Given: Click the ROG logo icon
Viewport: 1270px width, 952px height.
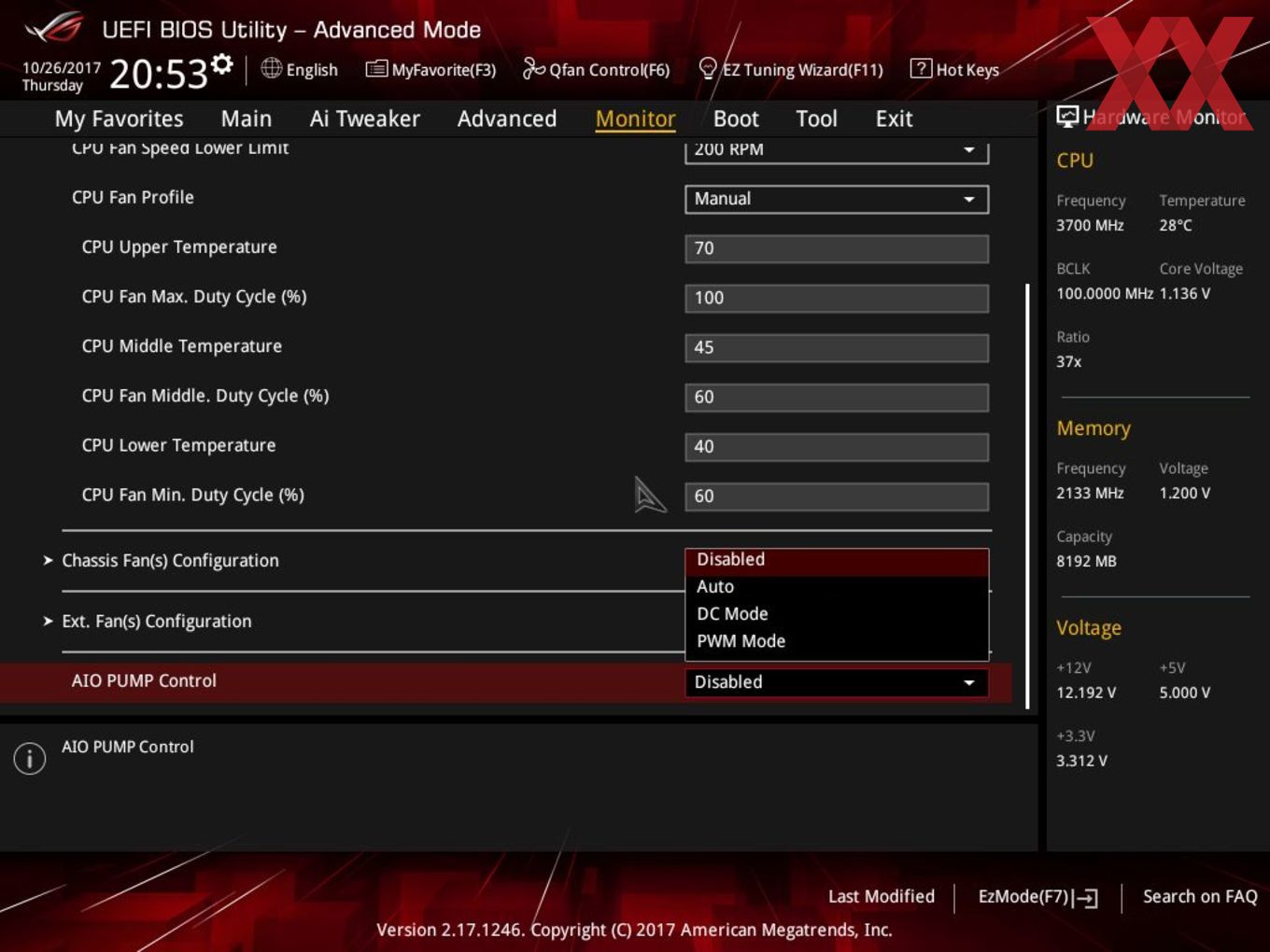Looking at the screenshot, I should click(x=54, y=28).
